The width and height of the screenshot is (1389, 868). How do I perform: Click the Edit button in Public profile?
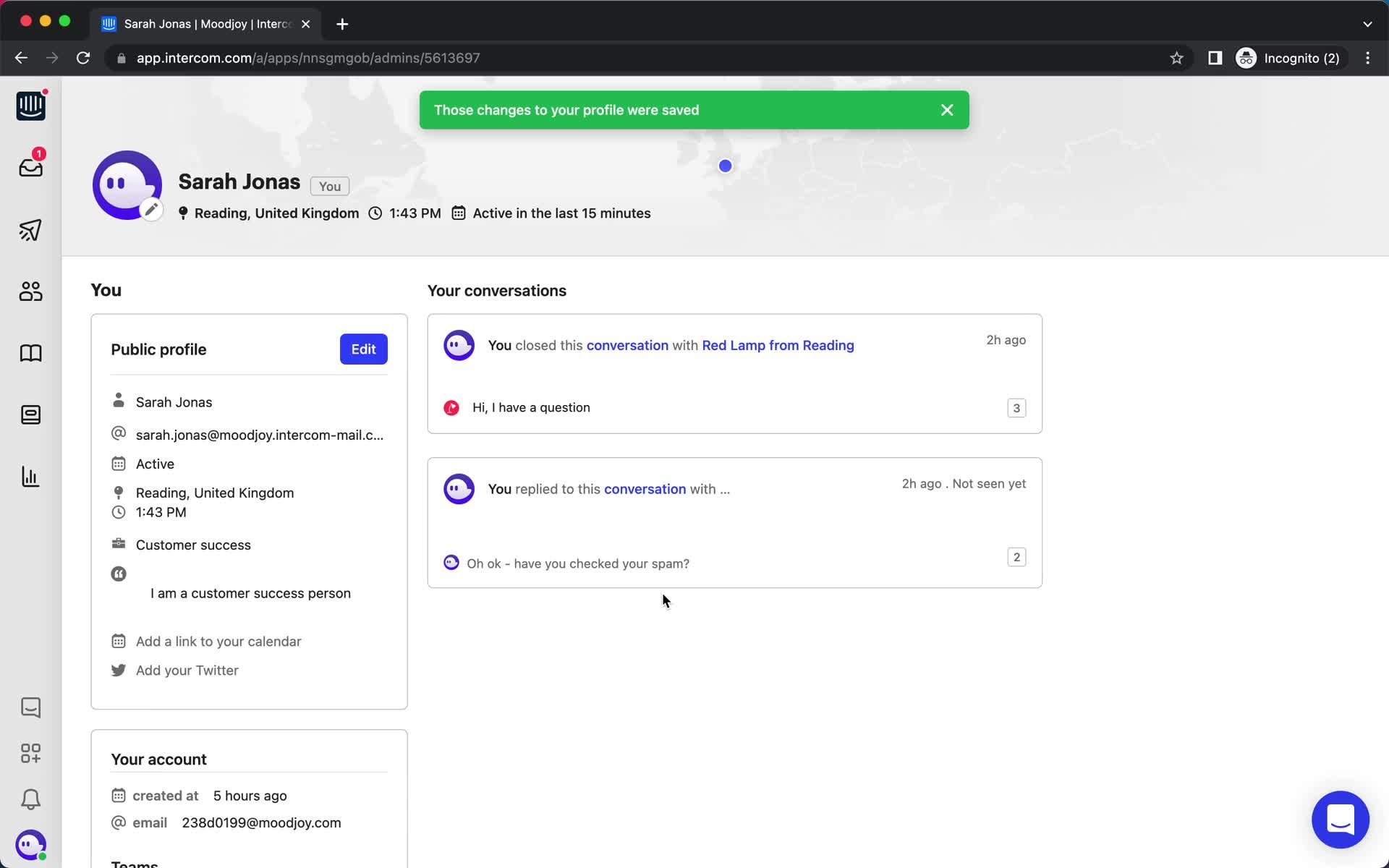click(363, 349)
